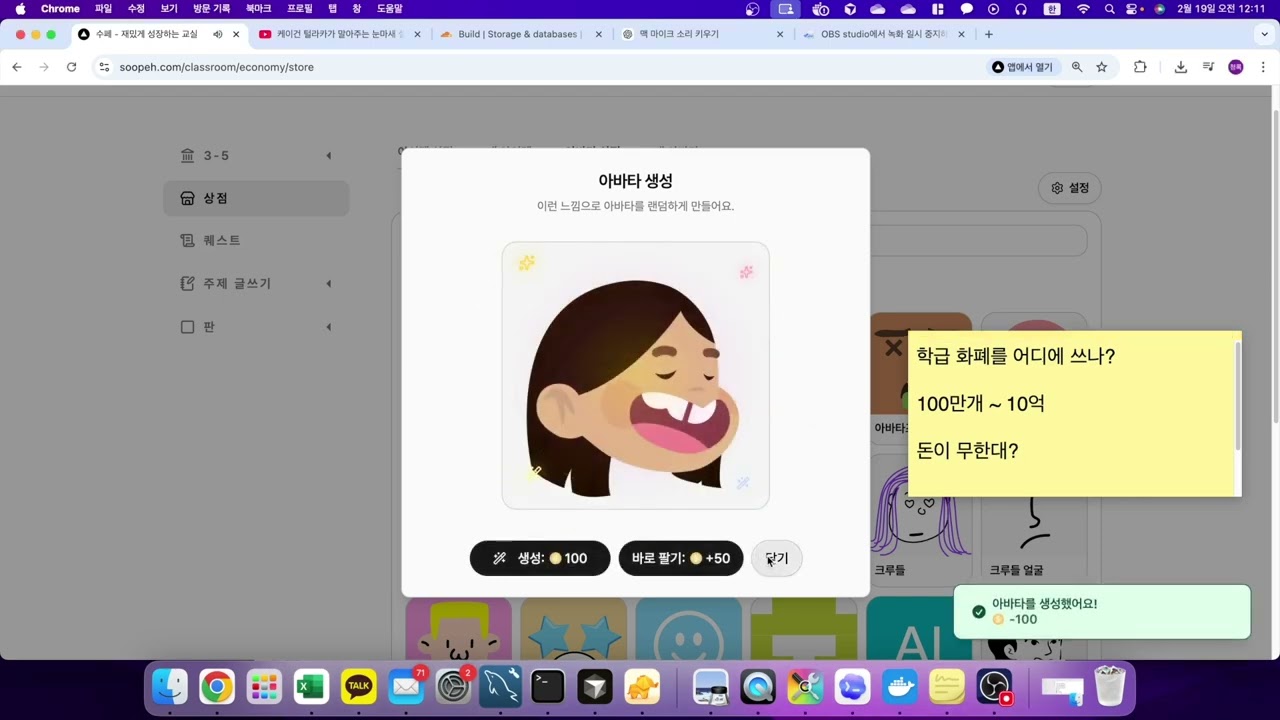1280x720 pixels.
Task: Click the Korean input 한 indicator
Action: (x=1052, y=9)
